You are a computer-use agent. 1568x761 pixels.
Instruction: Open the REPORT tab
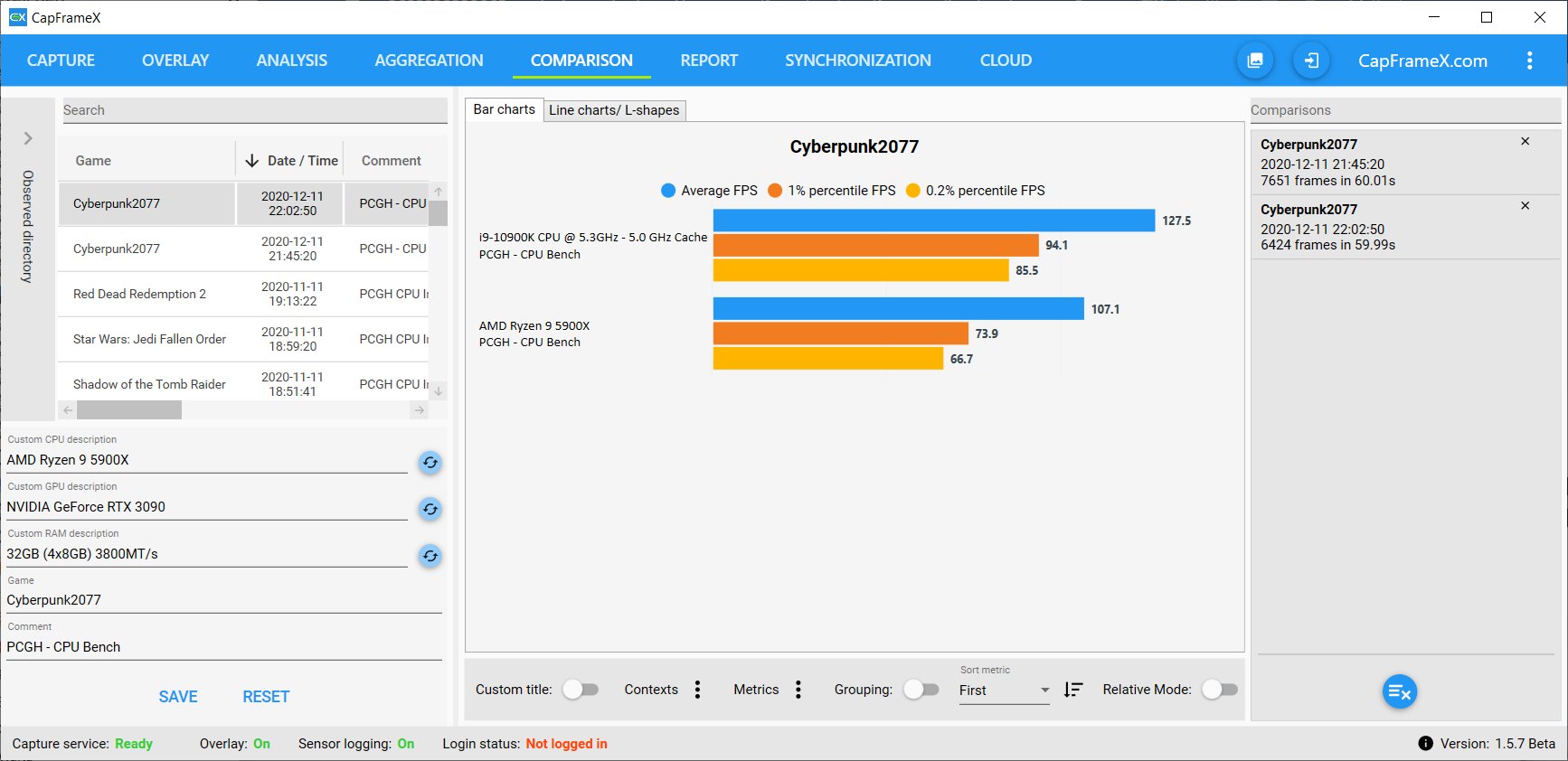709,61
